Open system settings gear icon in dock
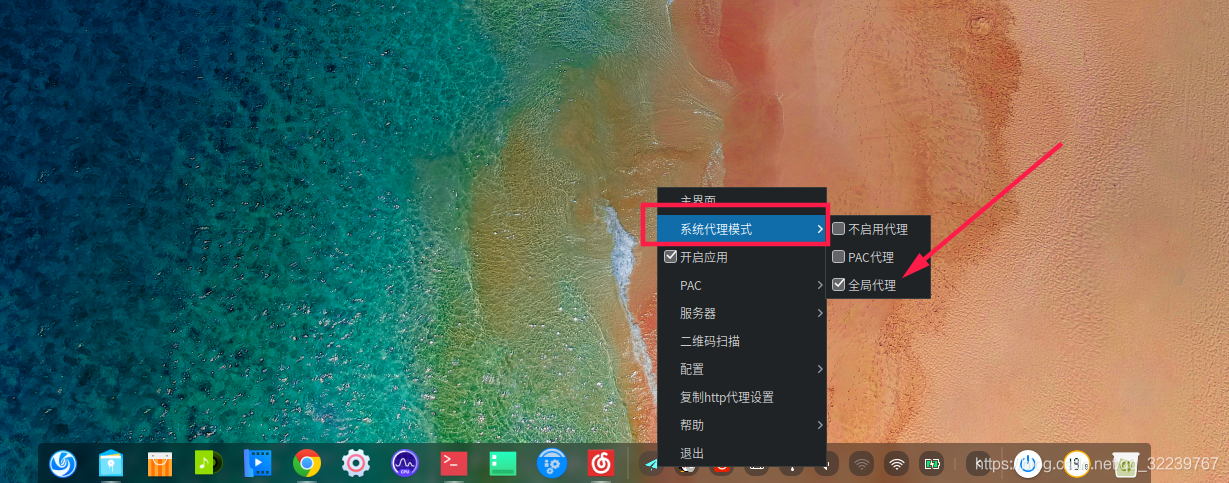This screenshot has height=483, width=1229. pos(356,463)
